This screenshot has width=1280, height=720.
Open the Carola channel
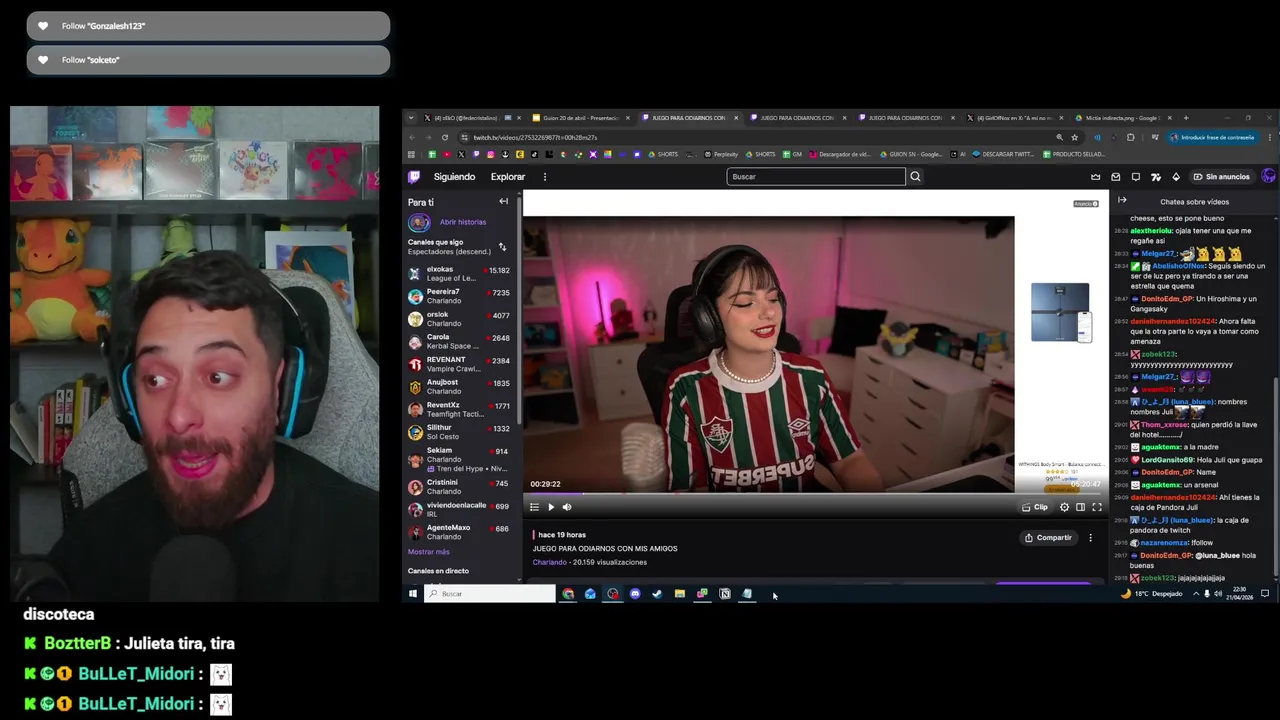459,342
